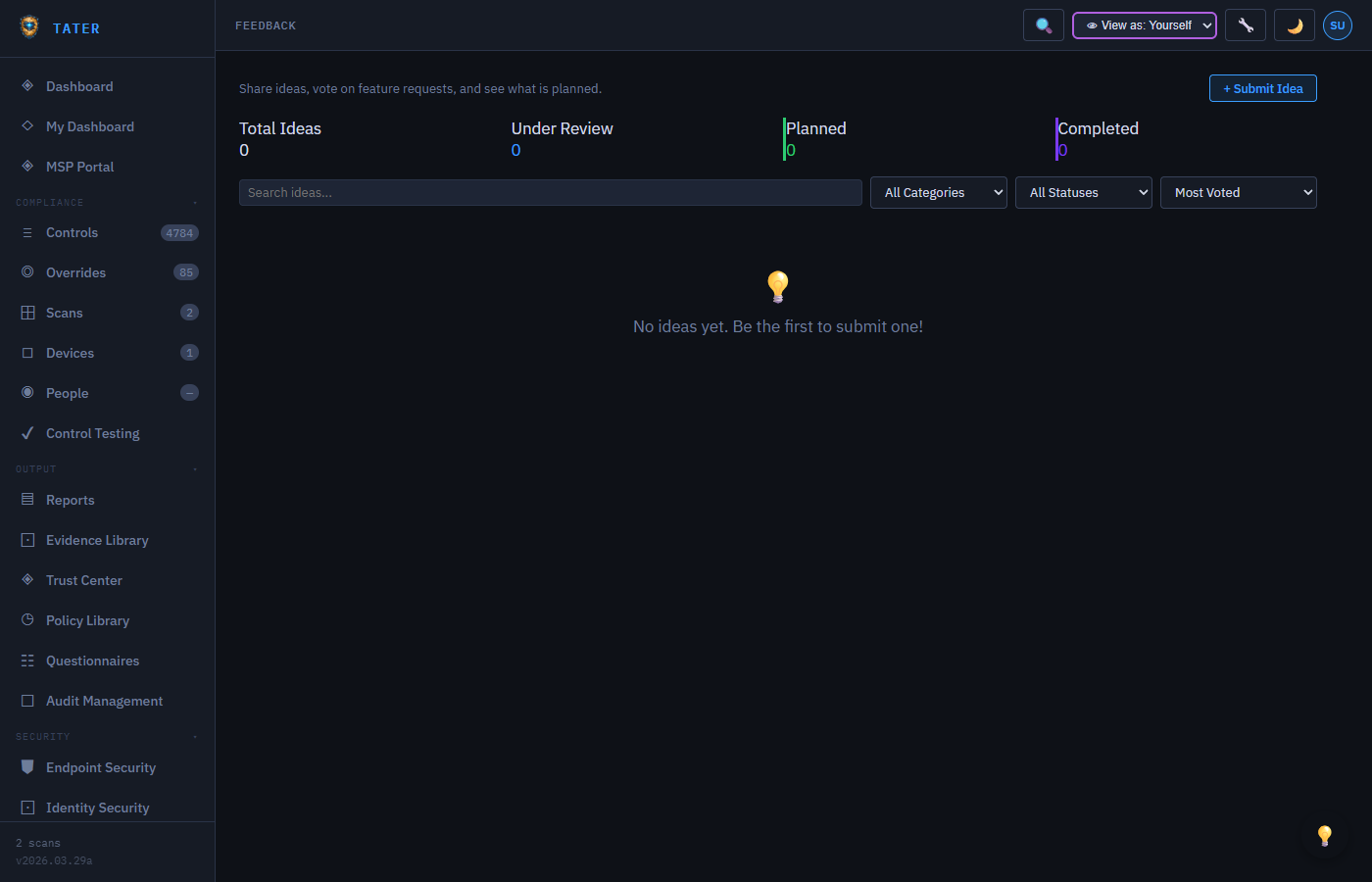Click the Dashboard sidebar icon
Screen dimensions: 1372x882
(x=27, y=86)
